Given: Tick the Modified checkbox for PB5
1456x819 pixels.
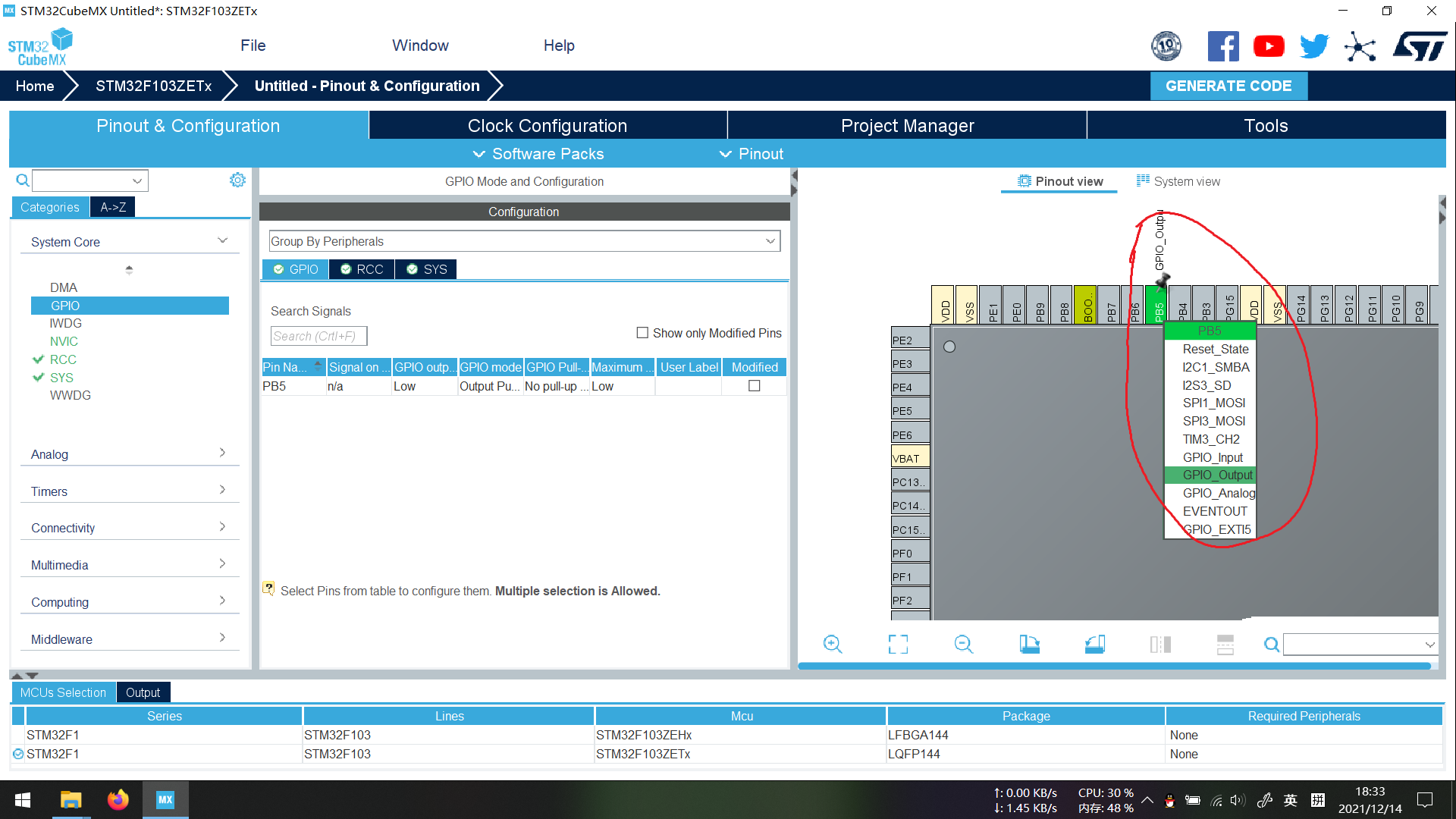Looking at the screenshot, I should (754, 386).
